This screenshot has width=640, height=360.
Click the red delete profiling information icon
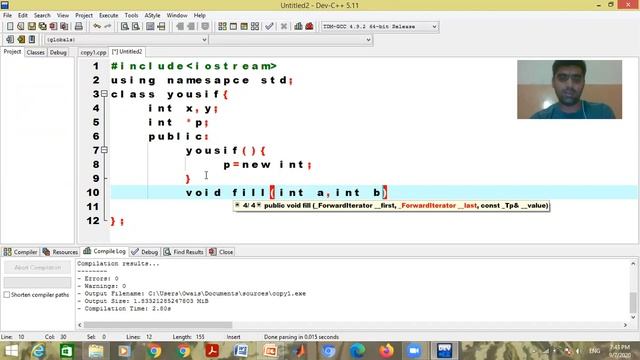click(x=309, y=27)
